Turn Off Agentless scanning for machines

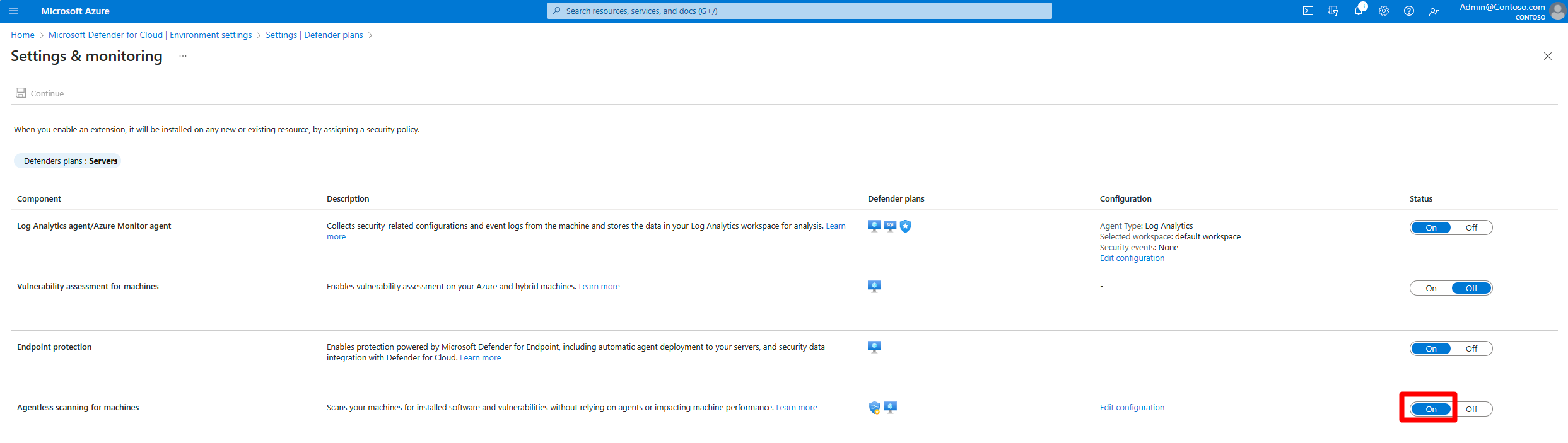(1471, 409)
